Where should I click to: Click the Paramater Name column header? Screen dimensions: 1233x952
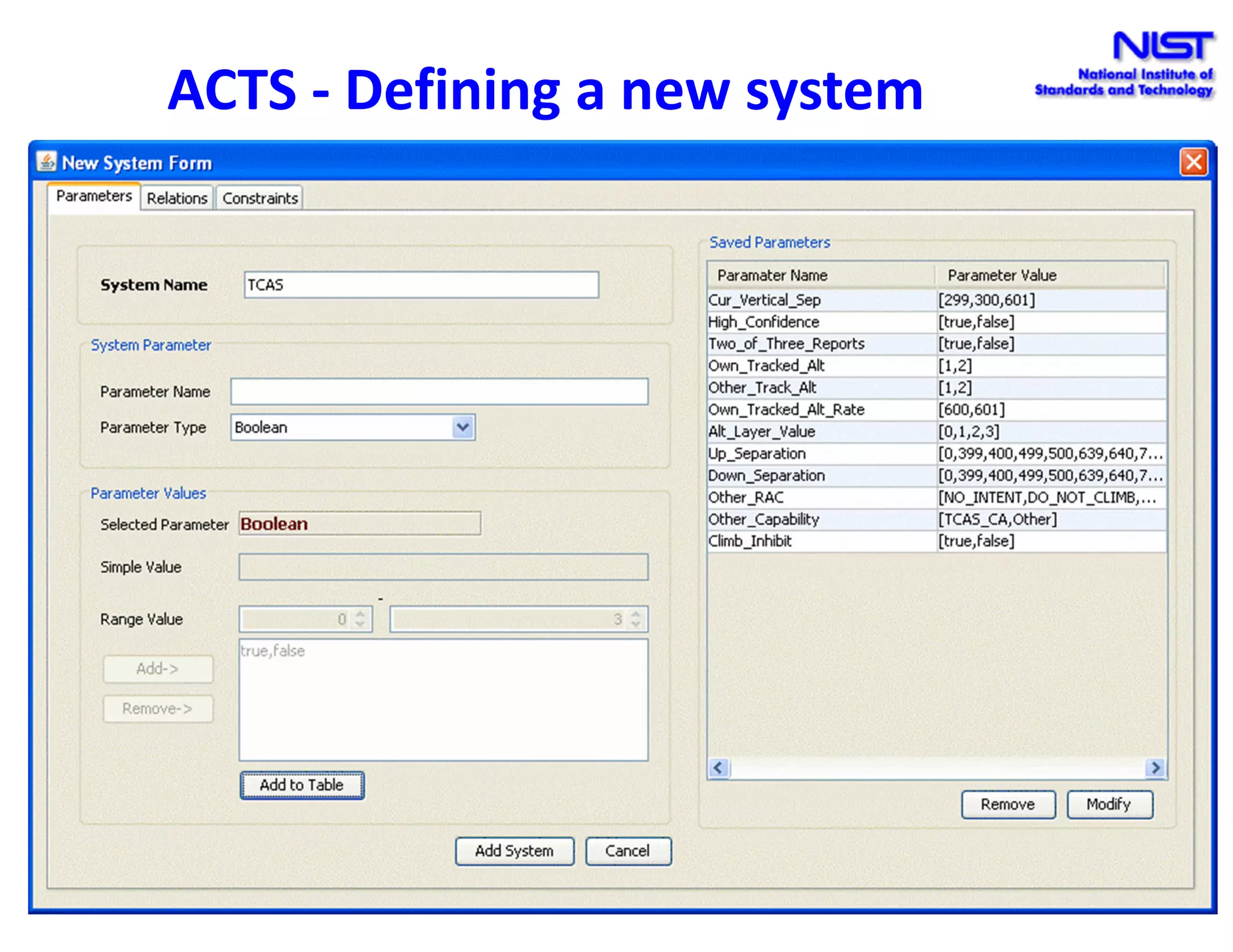(821, 275)
